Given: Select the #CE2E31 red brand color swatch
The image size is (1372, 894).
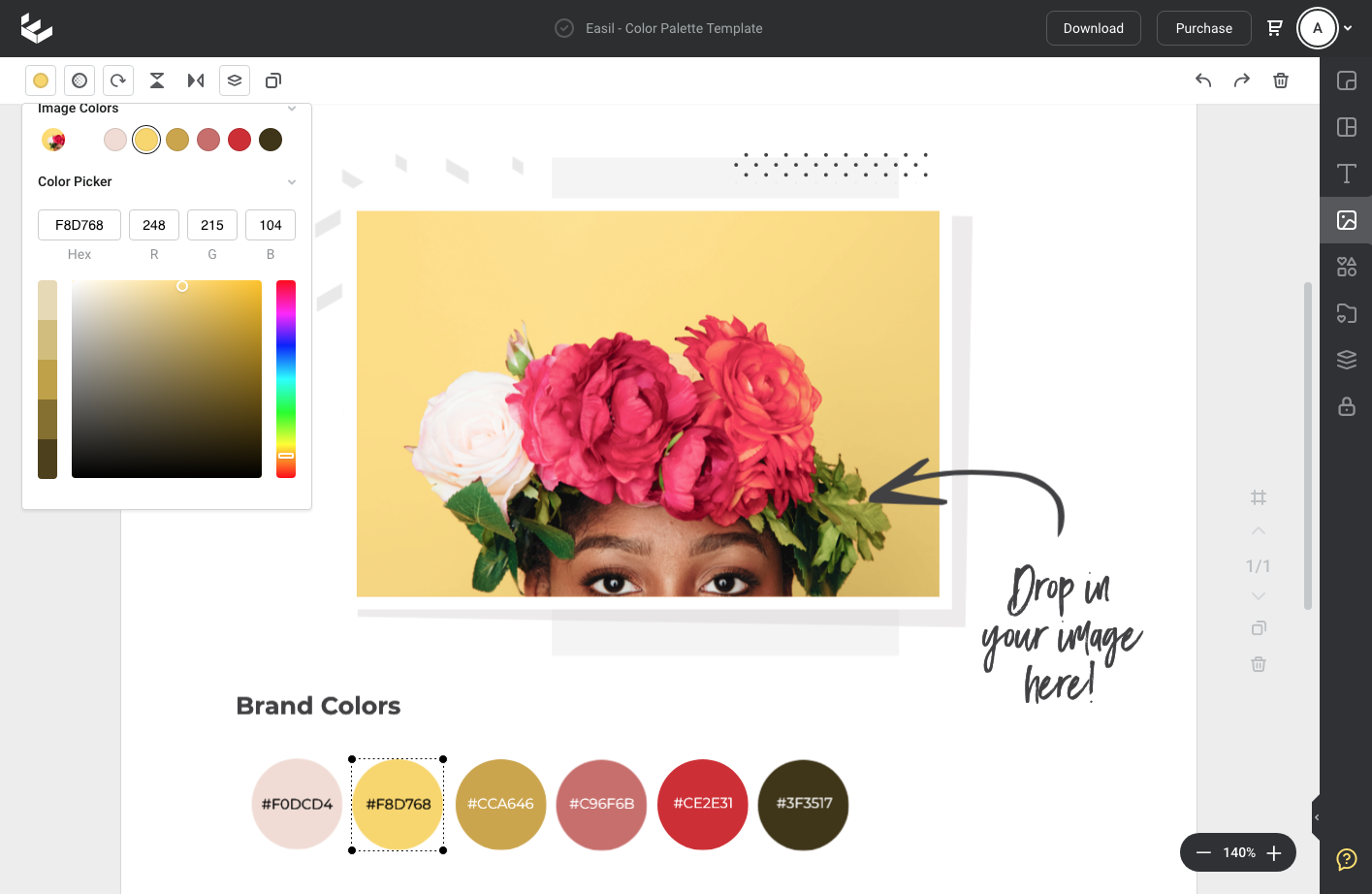Looking at the screenshot, I should click(x=702, y=805).
